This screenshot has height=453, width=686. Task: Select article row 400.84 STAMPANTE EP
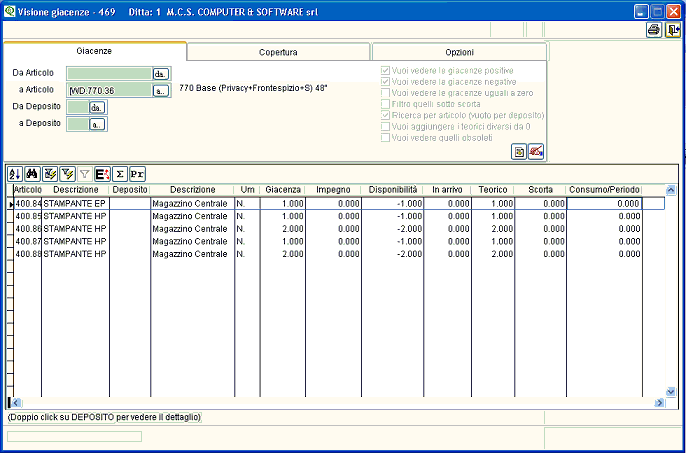pos(339,204)
